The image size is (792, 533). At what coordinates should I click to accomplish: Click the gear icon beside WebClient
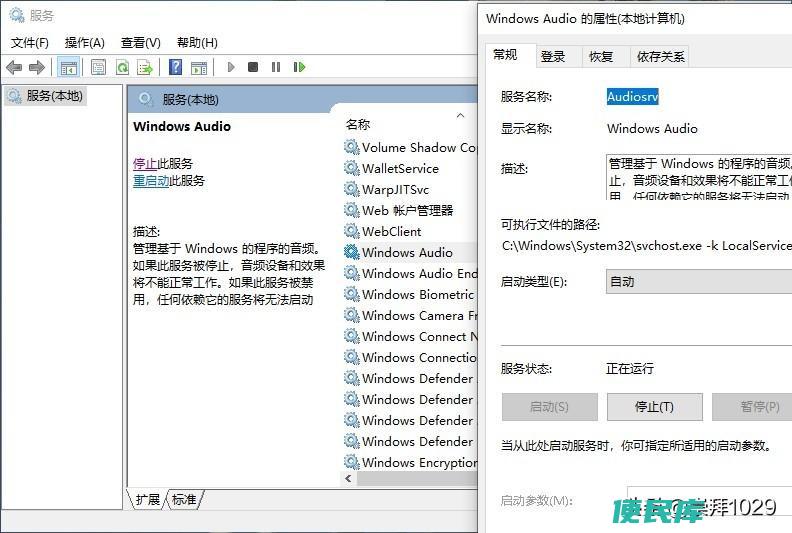coord(352,231)
